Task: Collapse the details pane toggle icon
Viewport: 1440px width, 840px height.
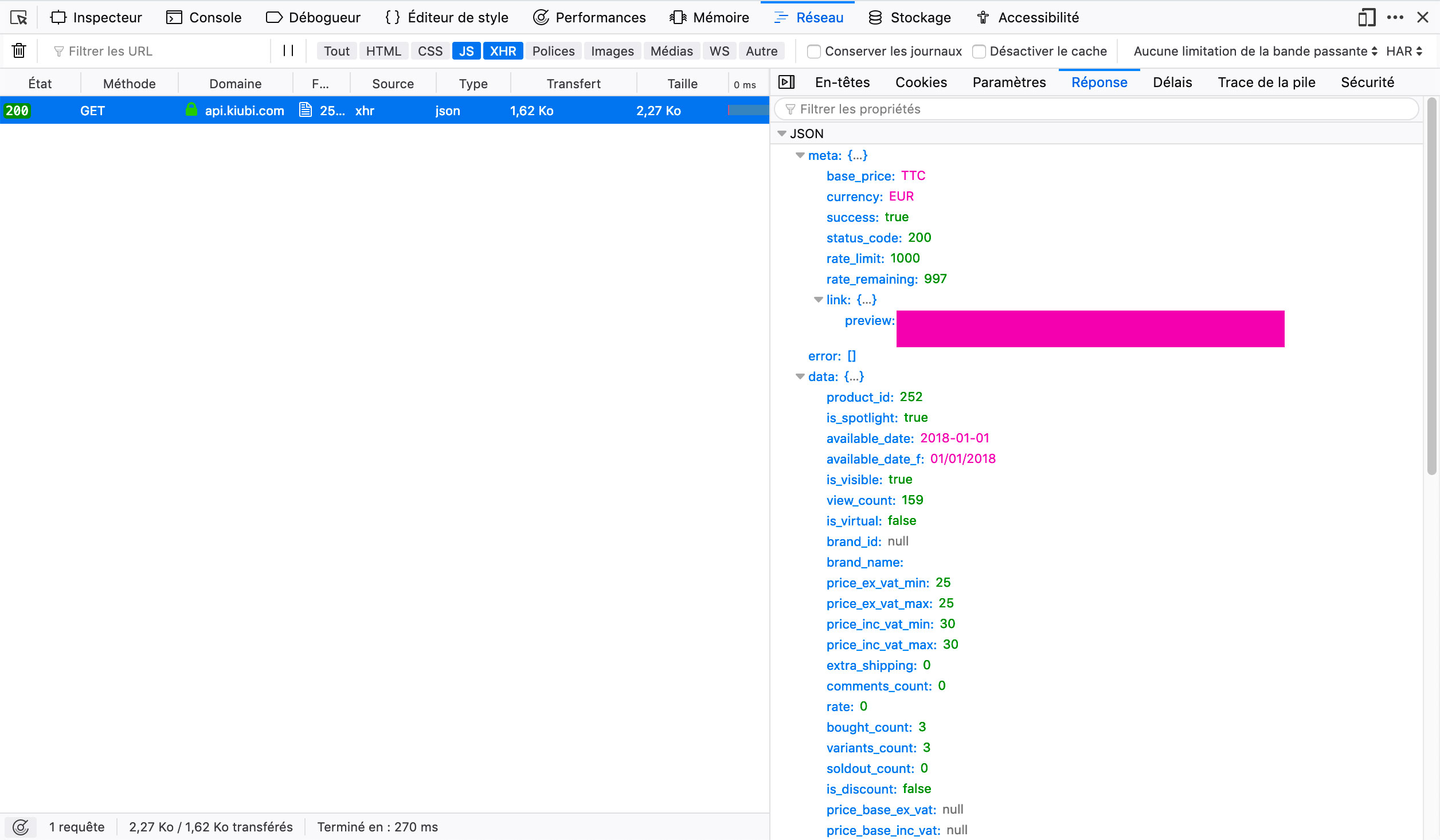Action: (786, 83)
